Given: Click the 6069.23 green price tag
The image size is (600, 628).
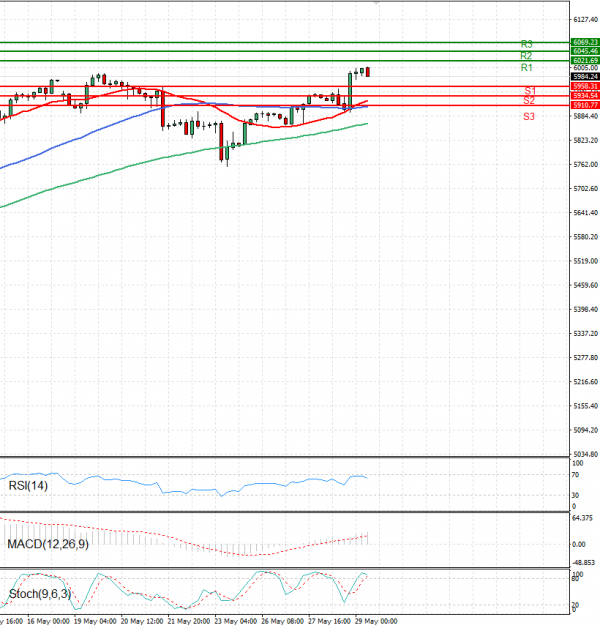Looking at the screenshot, I should click(585, 42).
